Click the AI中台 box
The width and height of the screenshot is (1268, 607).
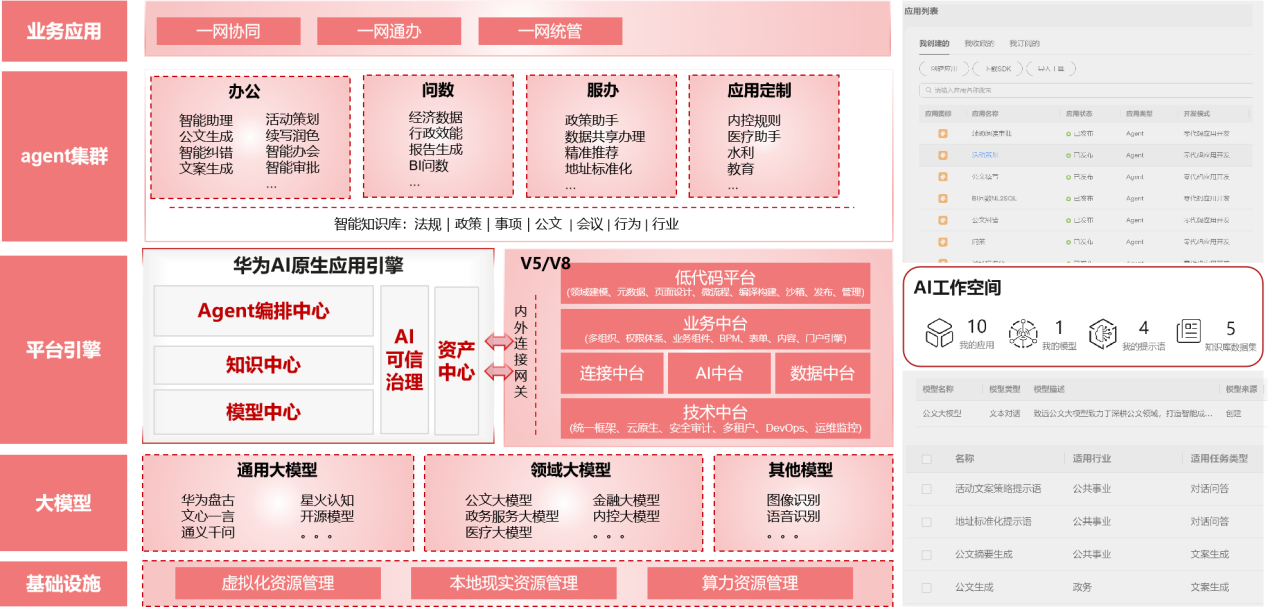[718, 373]
